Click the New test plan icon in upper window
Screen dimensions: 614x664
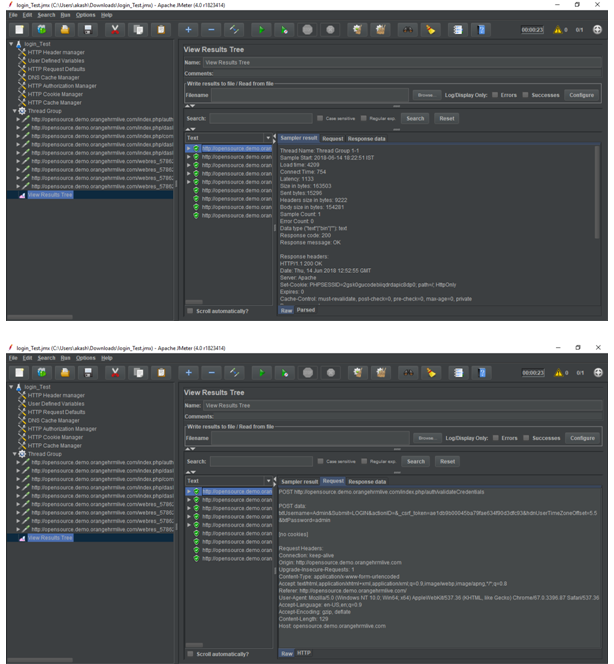(x=19, y=30)
